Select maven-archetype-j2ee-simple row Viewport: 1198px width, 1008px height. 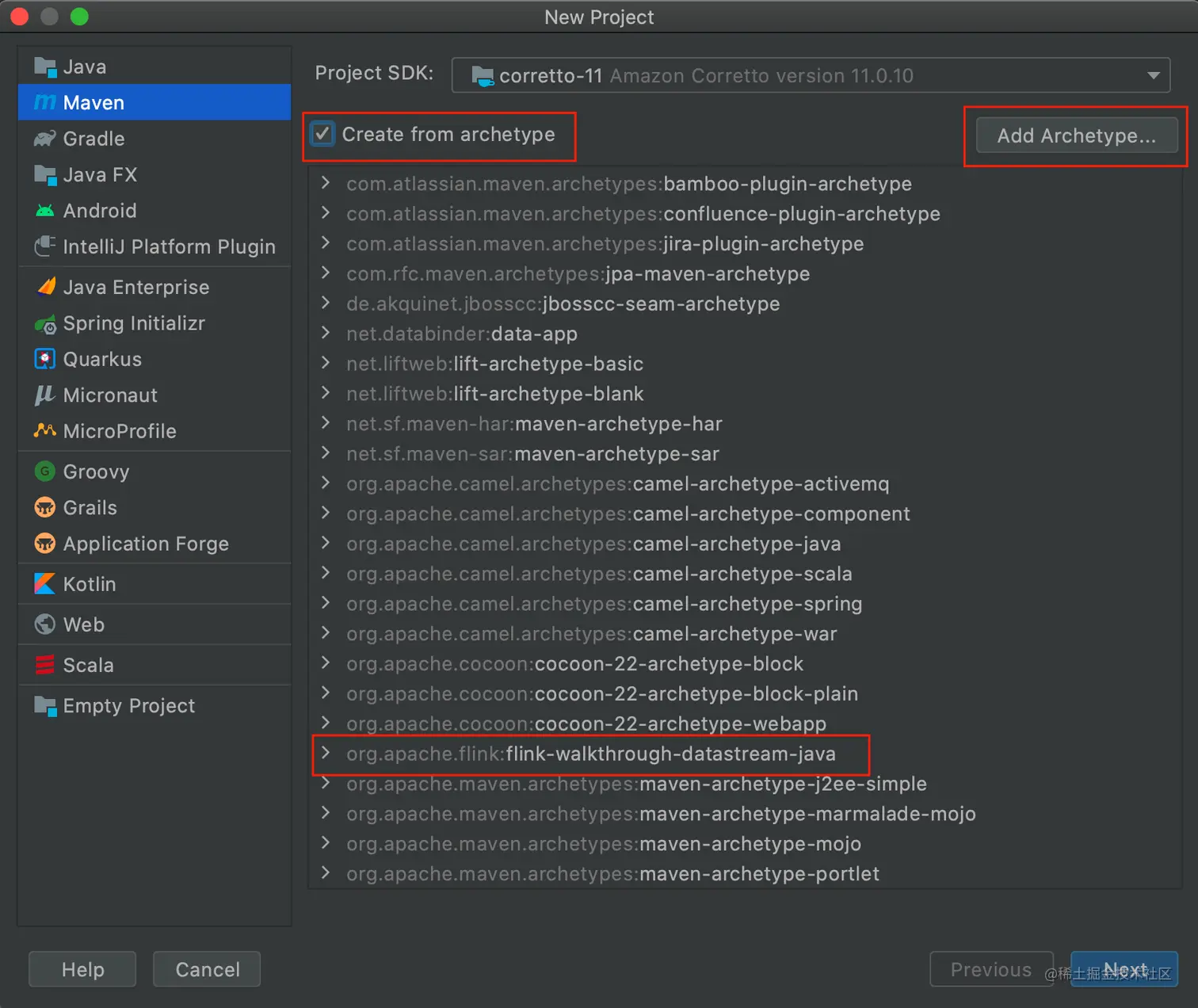tap(745, 784)
